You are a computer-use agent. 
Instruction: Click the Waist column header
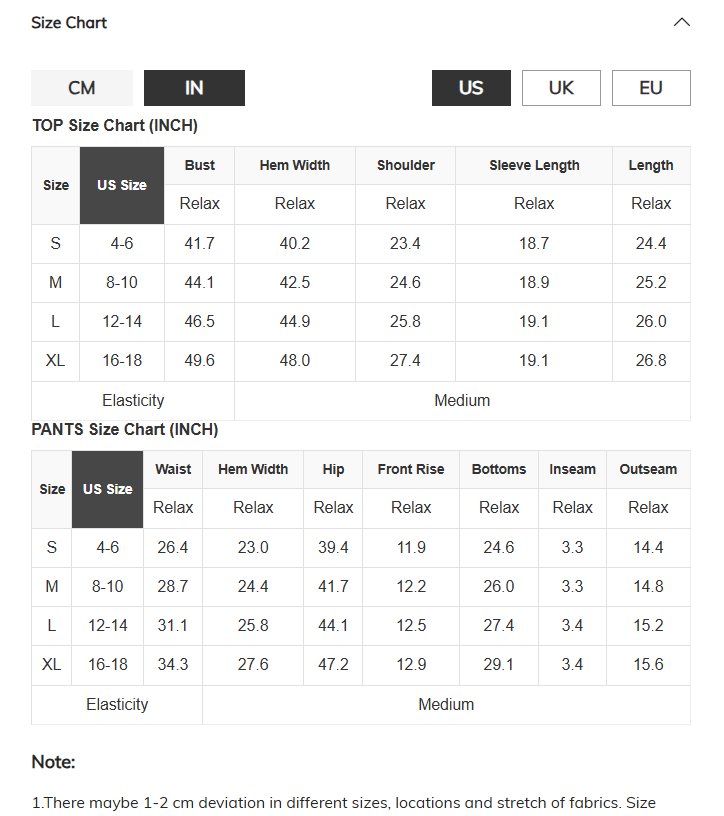coord(173,469)
